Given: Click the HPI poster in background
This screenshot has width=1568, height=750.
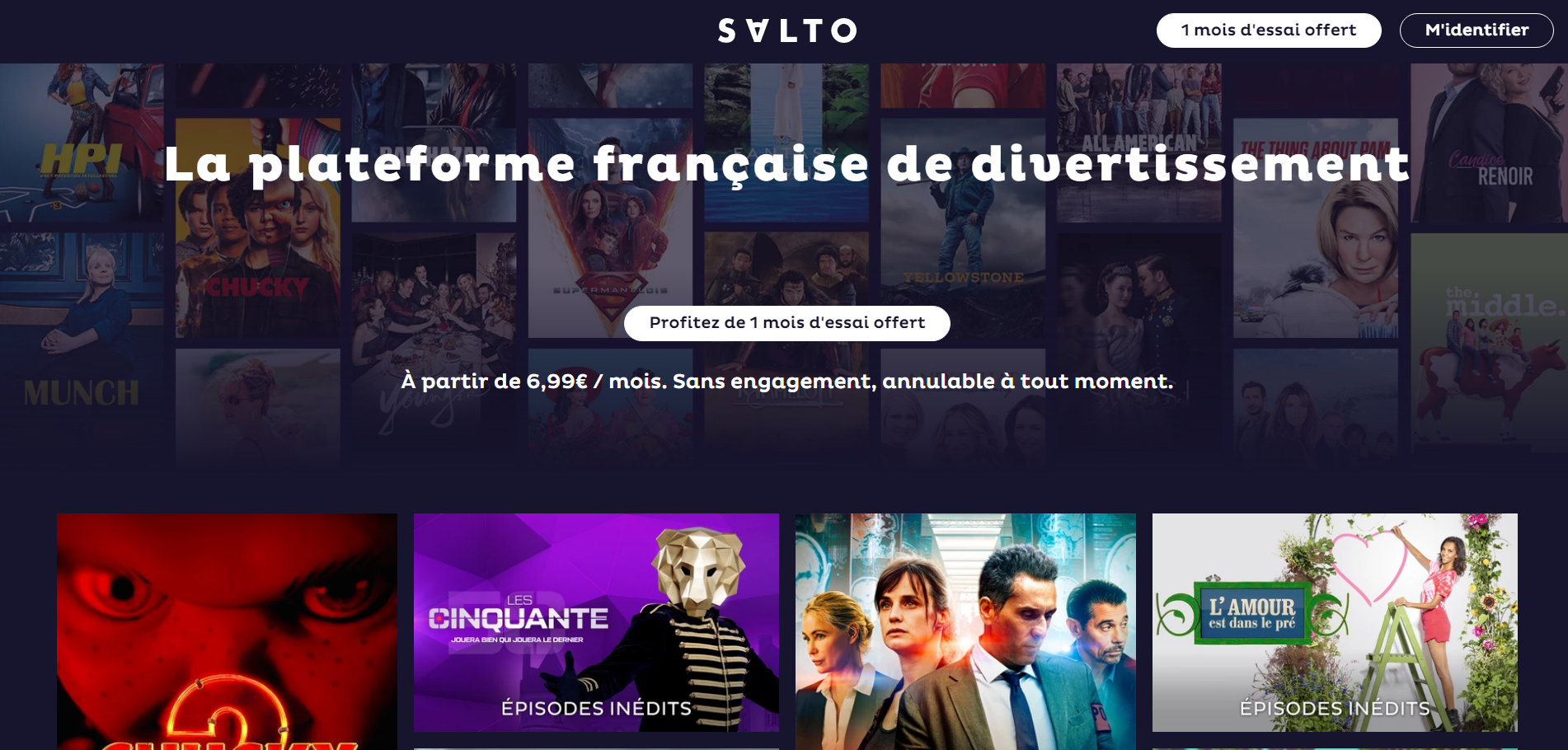Looking at the screenshot, I should (x=82, y=143).
